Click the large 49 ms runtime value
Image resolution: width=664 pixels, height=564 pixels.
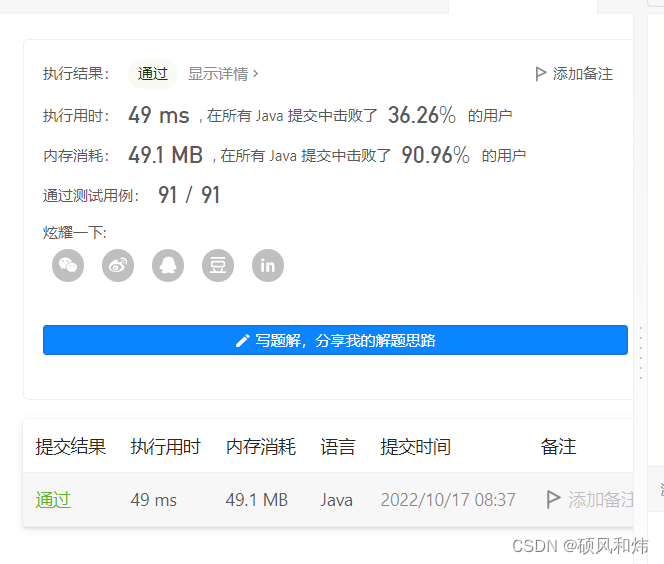coord(159,115)
